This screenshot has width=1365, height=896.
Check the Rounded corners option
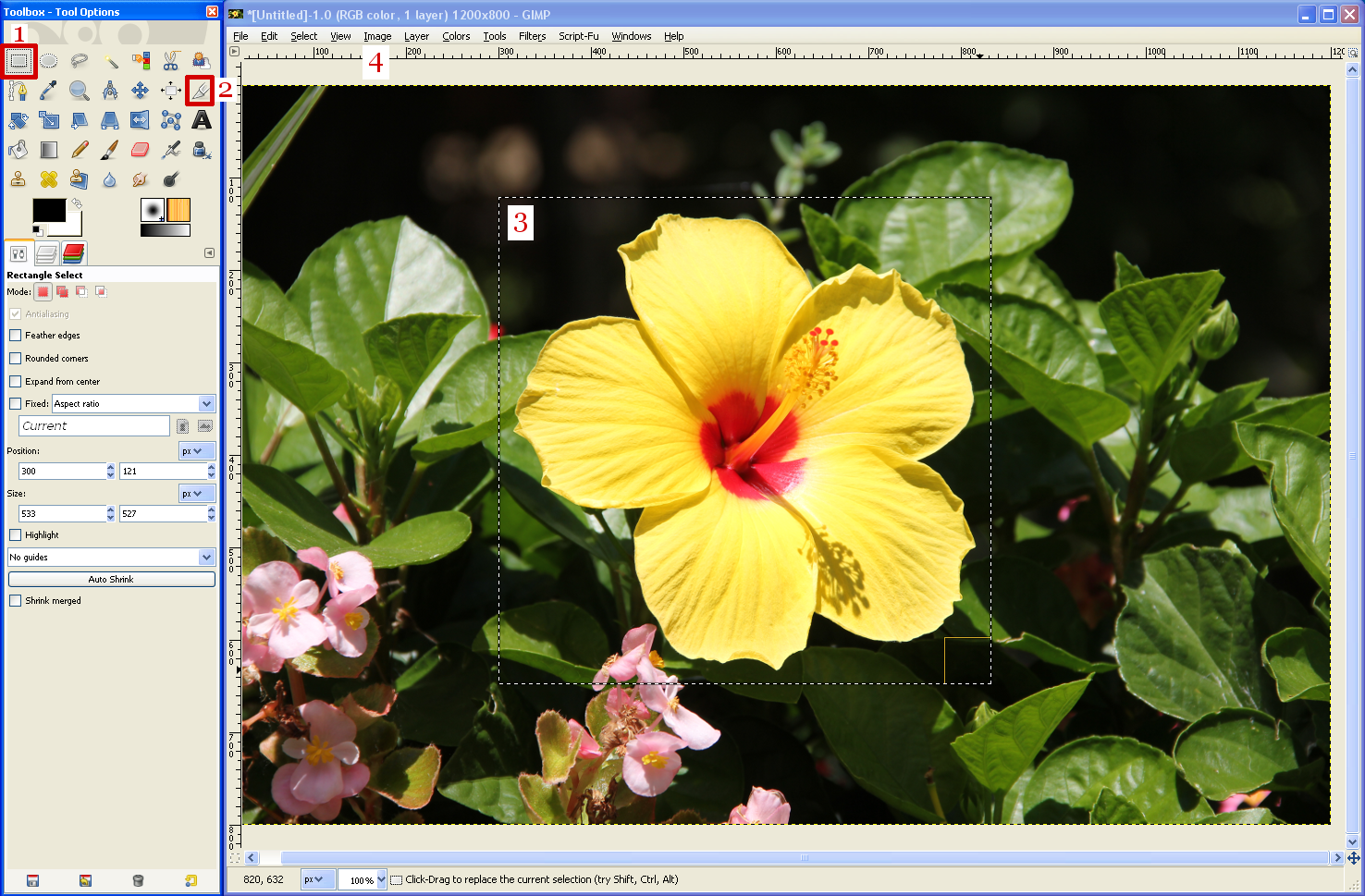coord(15,358)
